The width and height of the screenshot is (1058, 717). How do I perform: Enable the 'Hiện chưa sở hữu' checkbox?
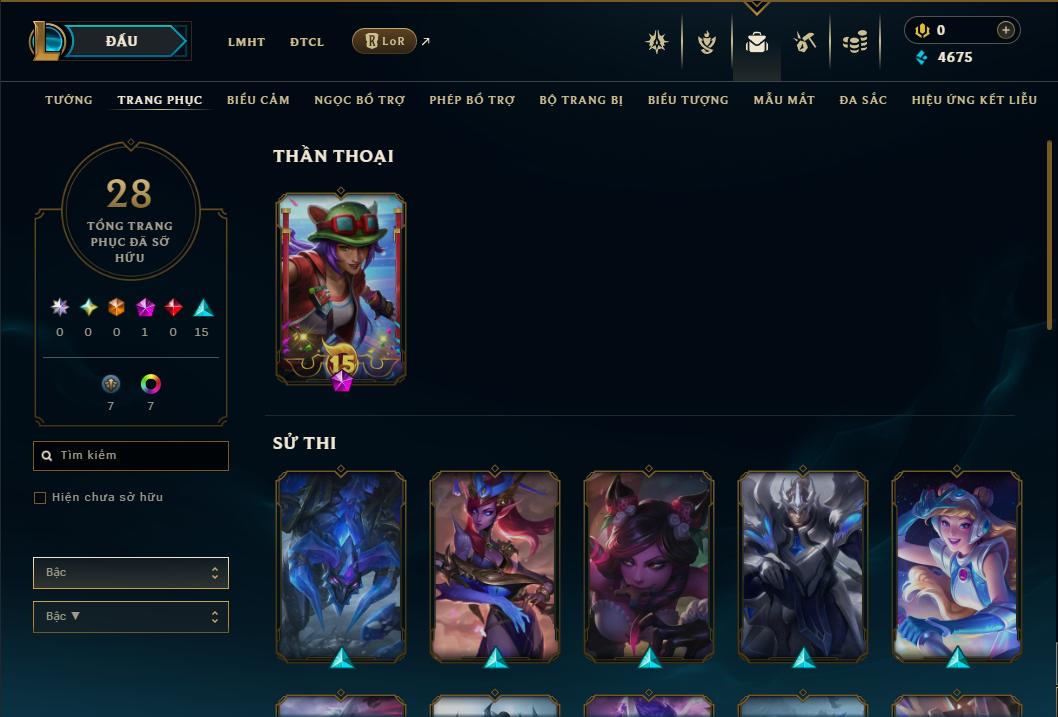[40, 498]
